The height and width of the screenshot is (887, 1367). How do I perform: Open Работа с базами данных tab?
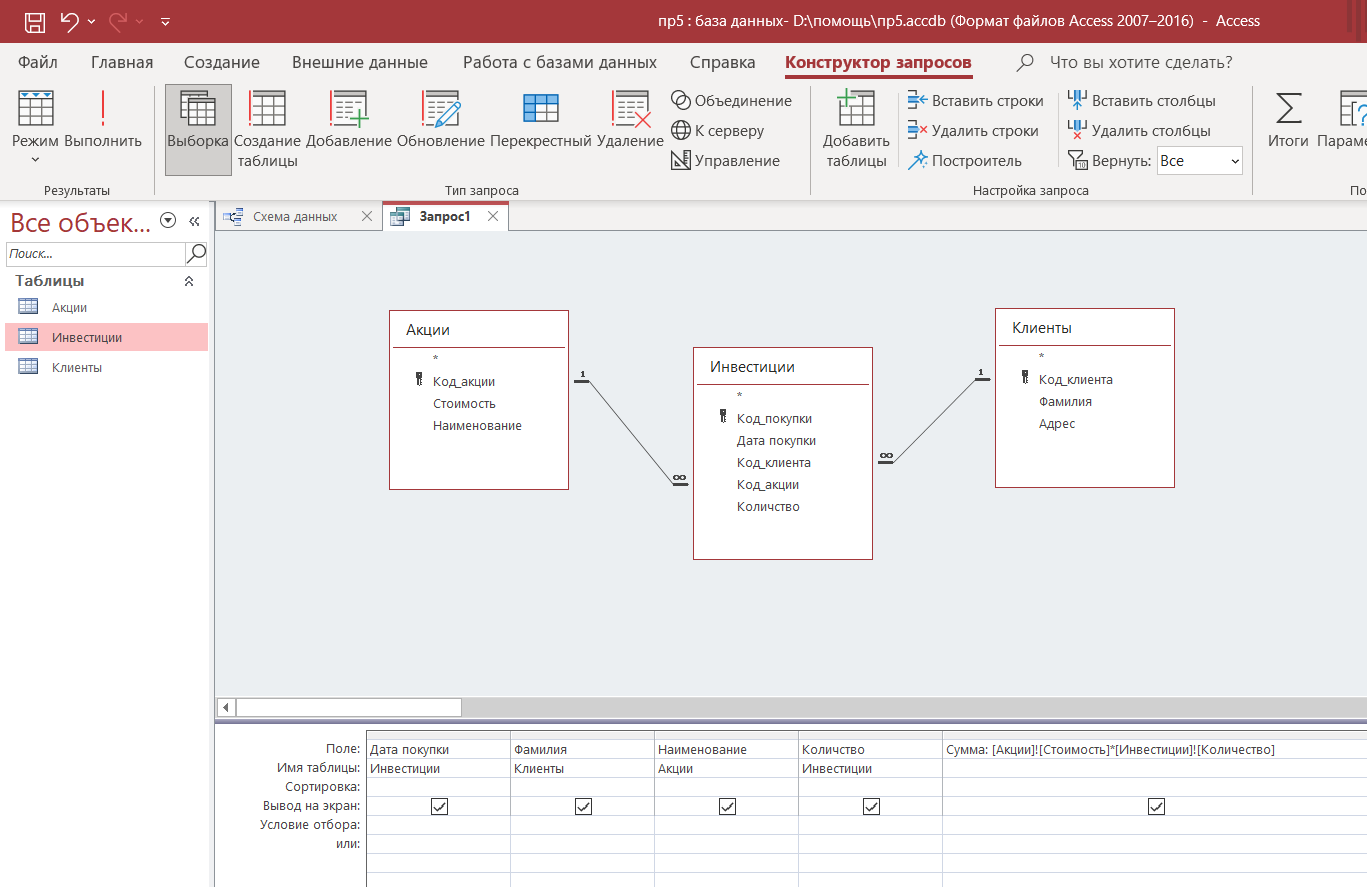pos(560,62)
